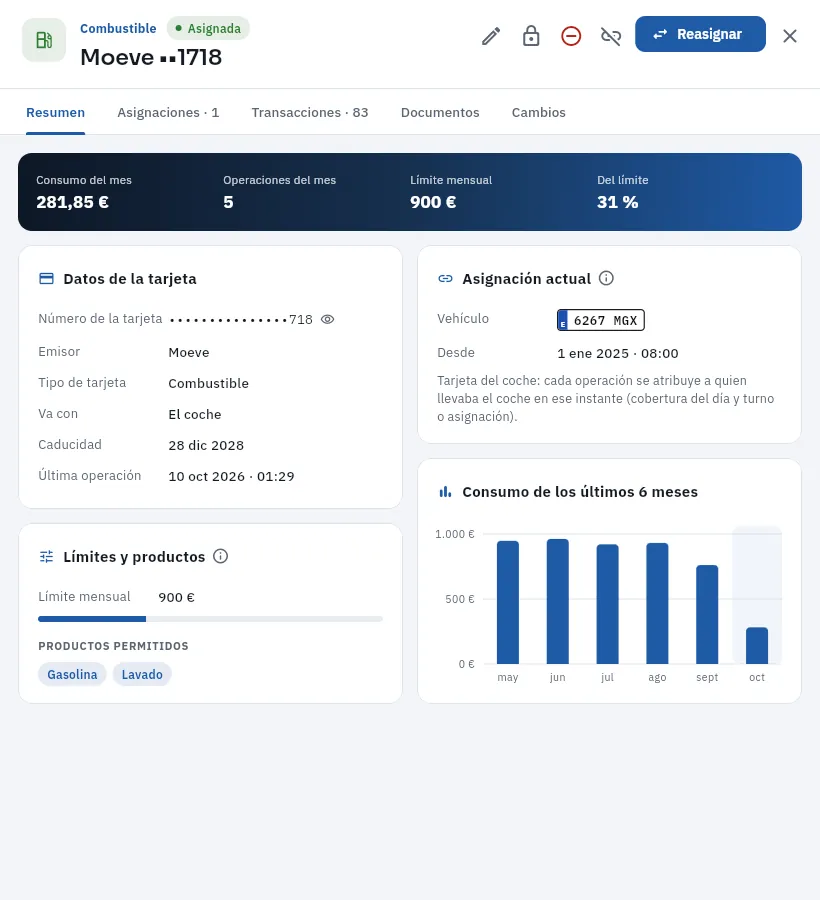Close the card detail panel
Screen dimensions: 820x900
click(790, 36)
